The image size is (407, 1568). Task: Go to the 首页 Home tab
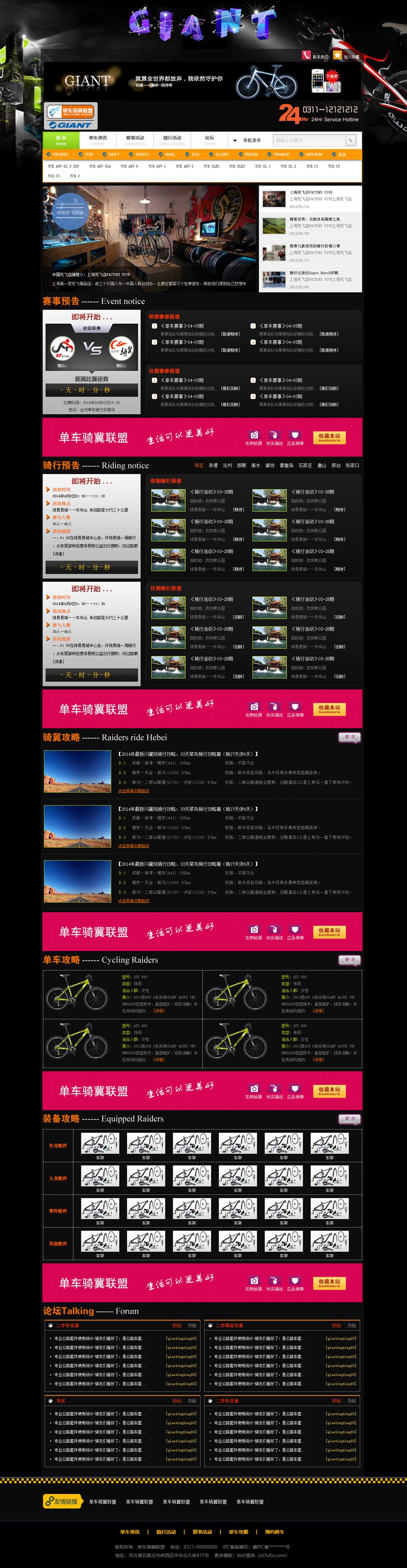[x=61, y=140]
